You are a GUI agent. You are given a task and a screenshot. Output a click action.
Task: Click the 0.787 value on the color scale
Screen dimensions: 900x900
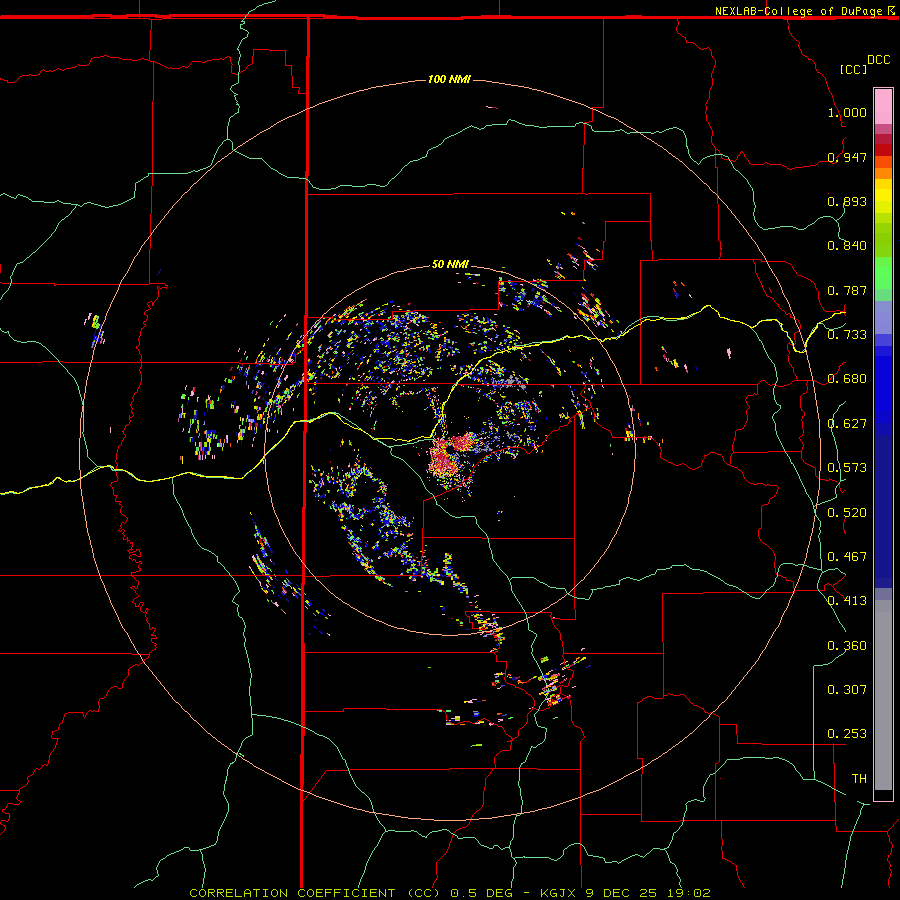[x=847, y=290]
